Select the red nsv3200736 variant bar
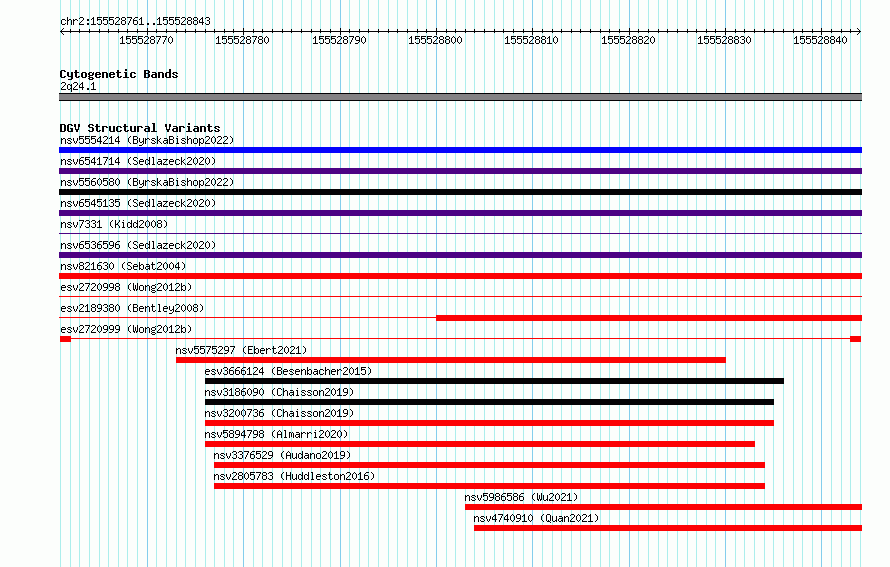 coord(489,423)
